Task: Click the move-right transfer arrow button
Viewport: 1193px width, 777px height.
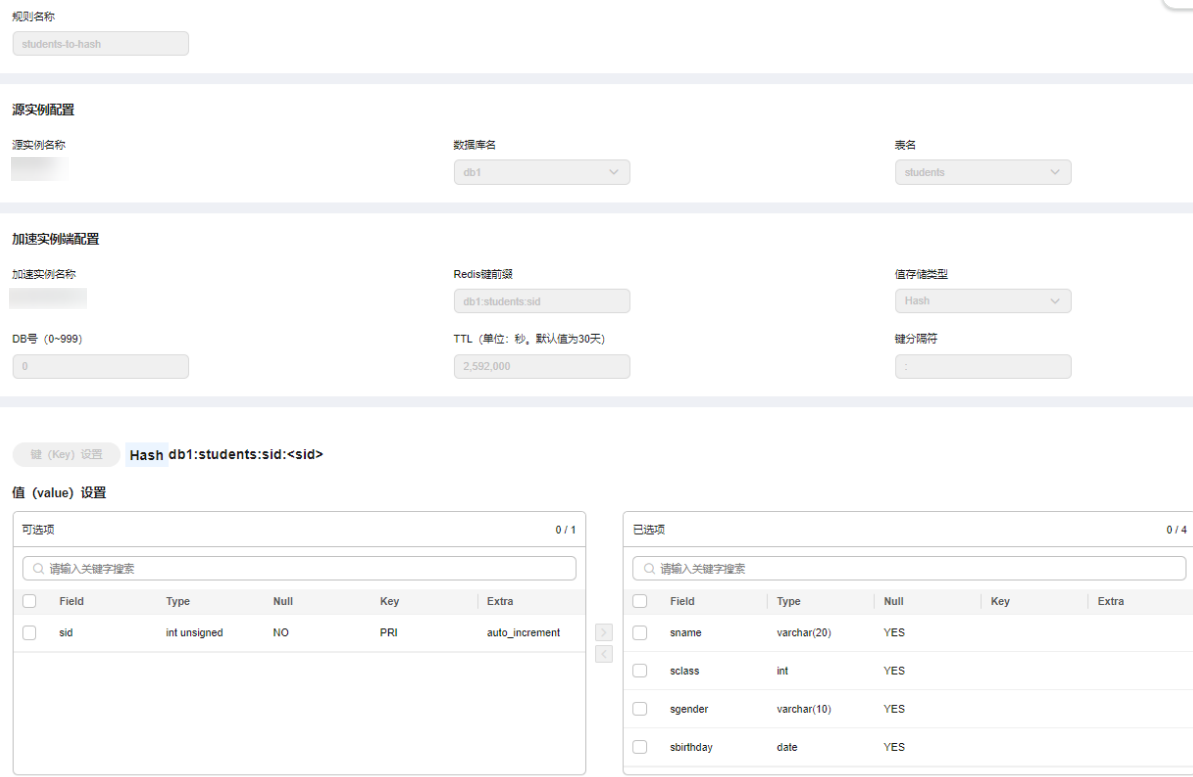Action: point(604,632)
